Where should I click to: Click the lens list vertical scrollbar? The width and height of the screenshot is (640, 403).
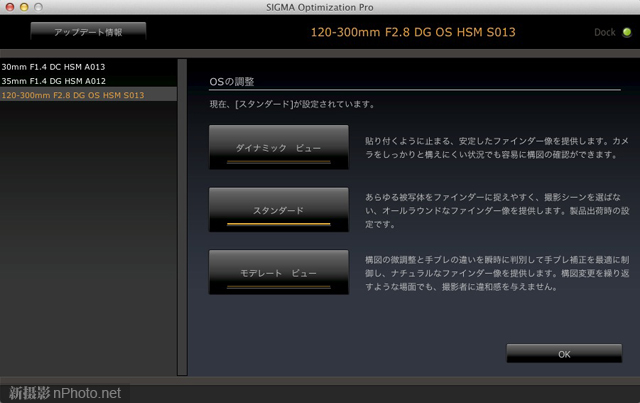(182, 217)
